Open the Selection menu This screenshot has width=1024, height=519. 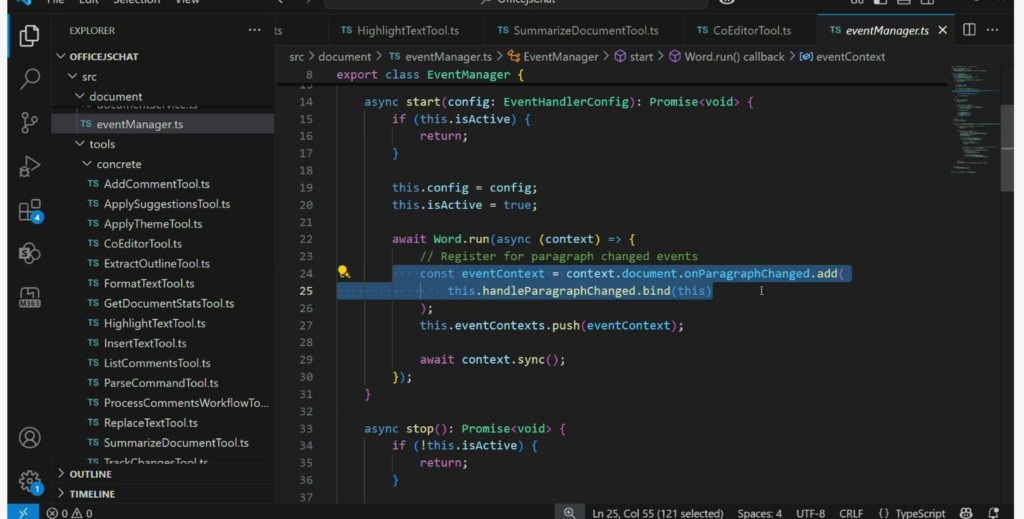pyautogui.click(x=135, y=2)
